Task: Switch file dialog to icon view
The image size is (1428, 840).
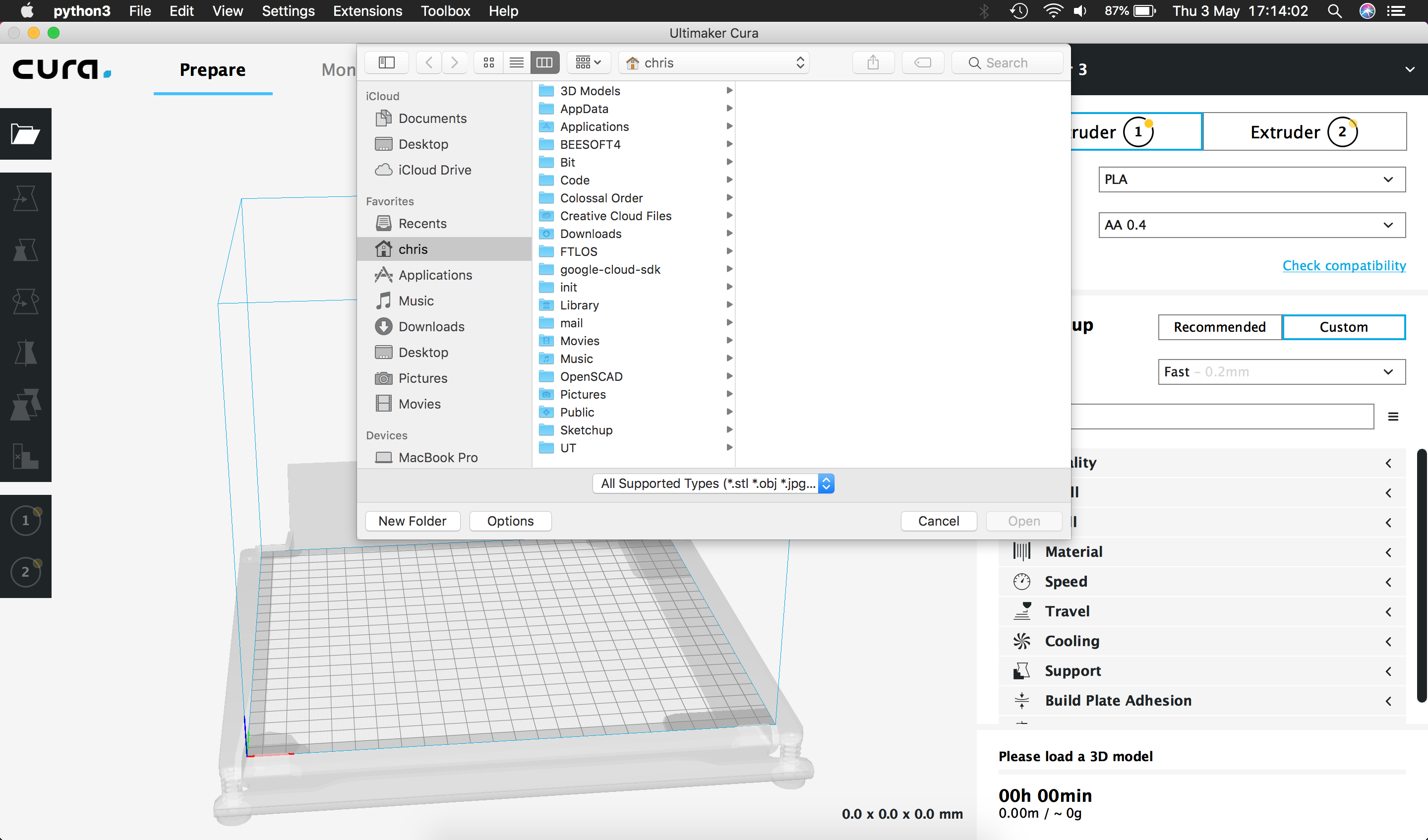Action: pos(488,62)
